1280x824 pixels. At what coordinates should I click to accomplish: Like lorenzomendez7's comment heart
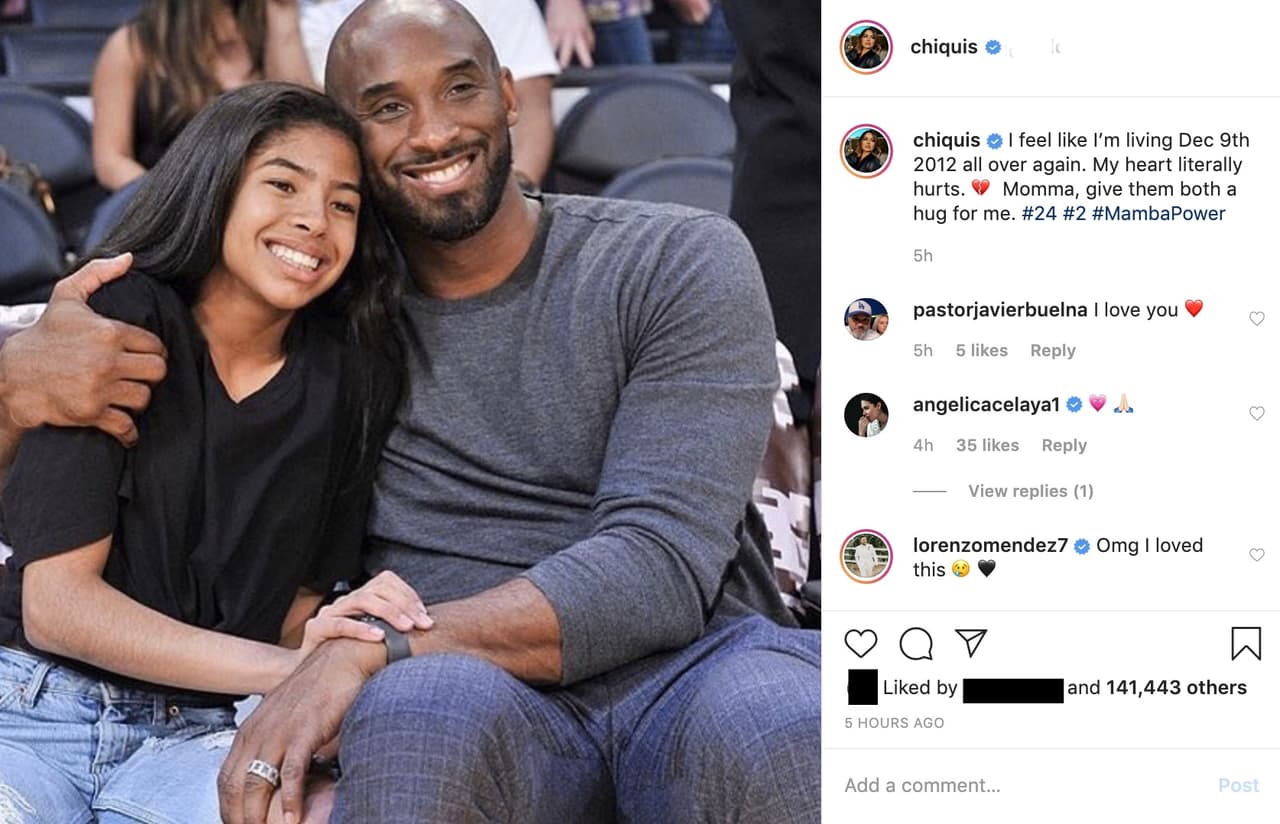tap(1257, 555)
